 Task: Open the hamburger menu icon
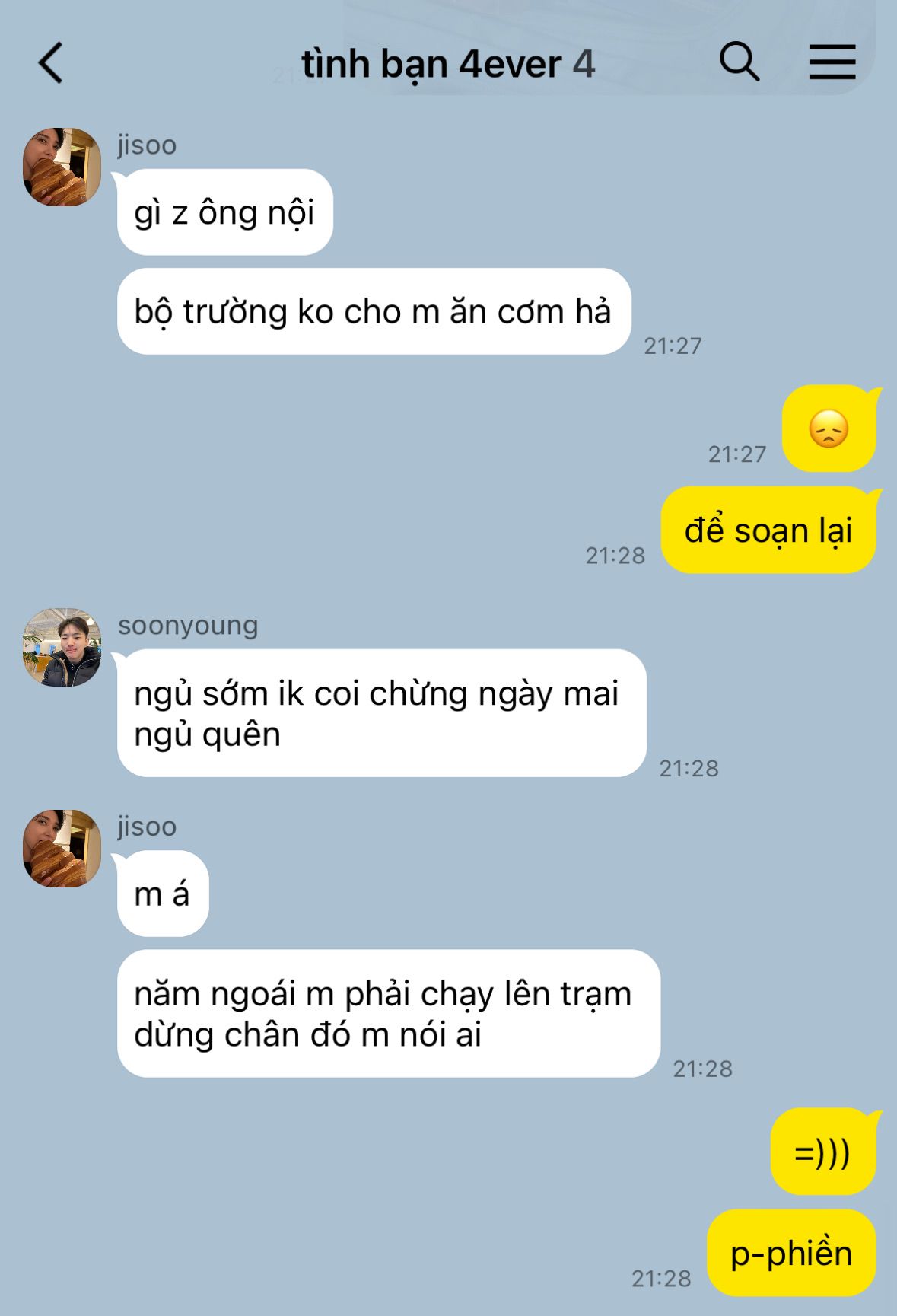(832, 62)
